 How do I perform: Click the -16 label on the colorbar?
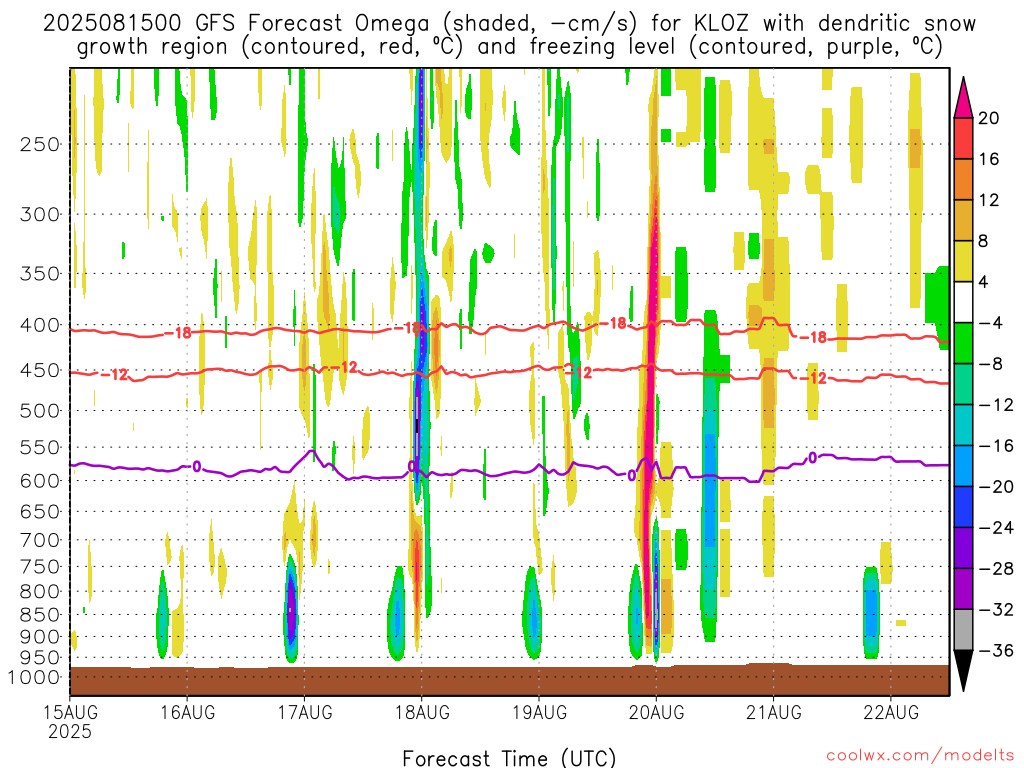pos(996,445)
